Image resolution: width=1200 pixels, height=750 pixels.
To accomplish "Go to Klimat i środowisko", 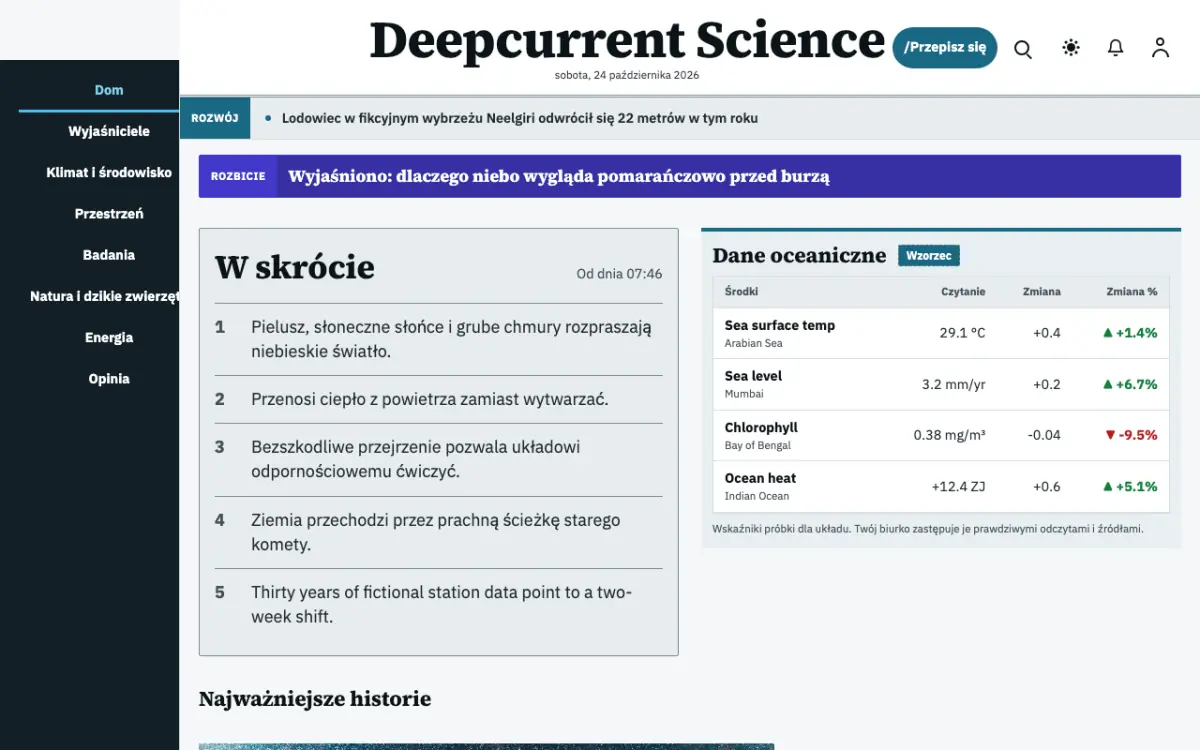I will (x=109, y=172).
